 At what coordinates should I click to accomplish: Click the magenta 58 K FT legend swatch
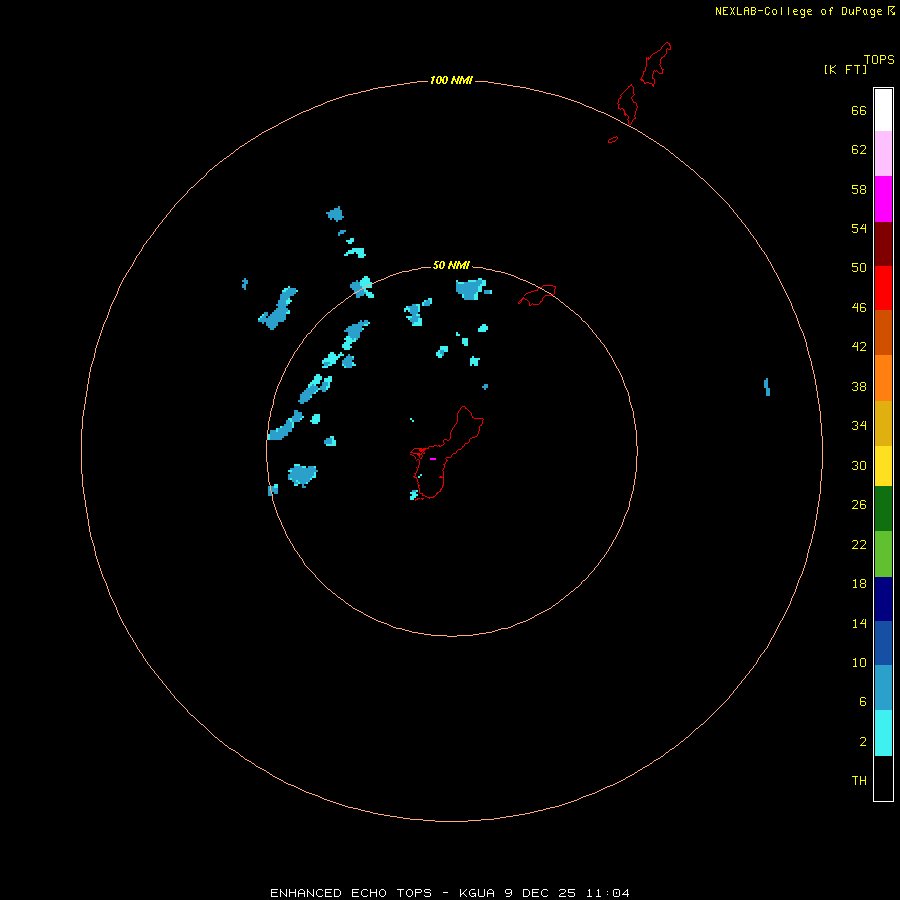(x=883, y=199)
